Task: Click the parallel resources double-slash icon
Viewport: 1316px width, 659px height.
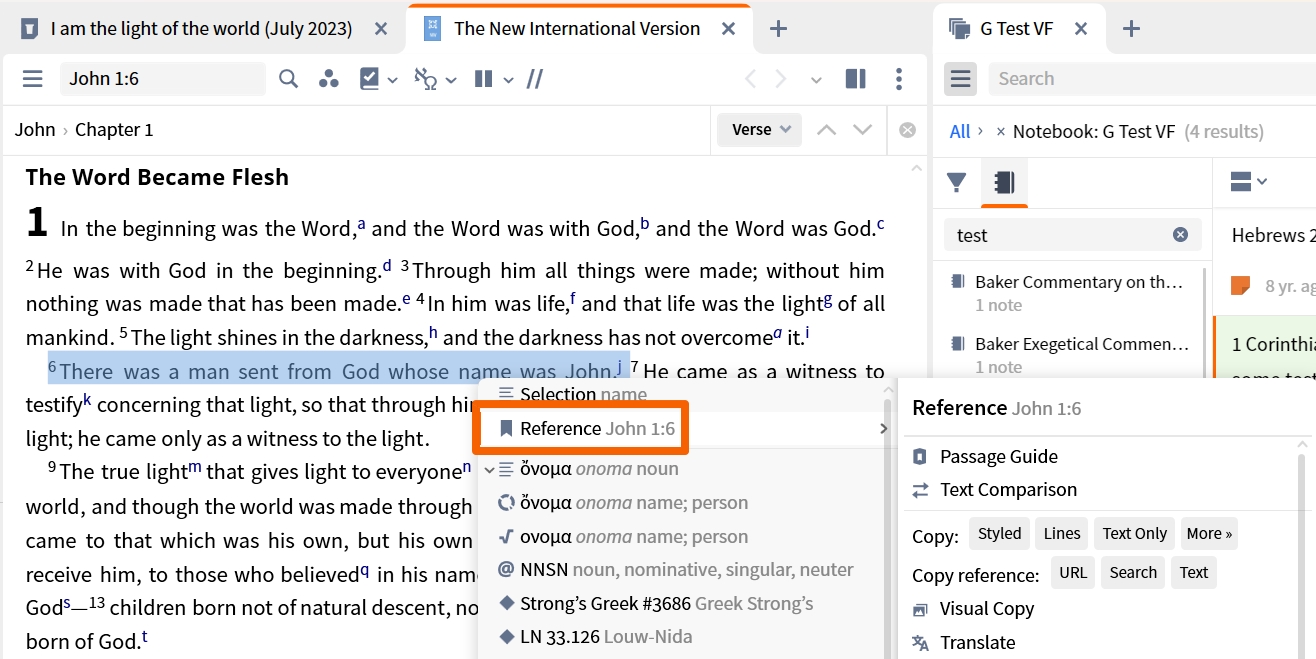Action: pos(535,79)
